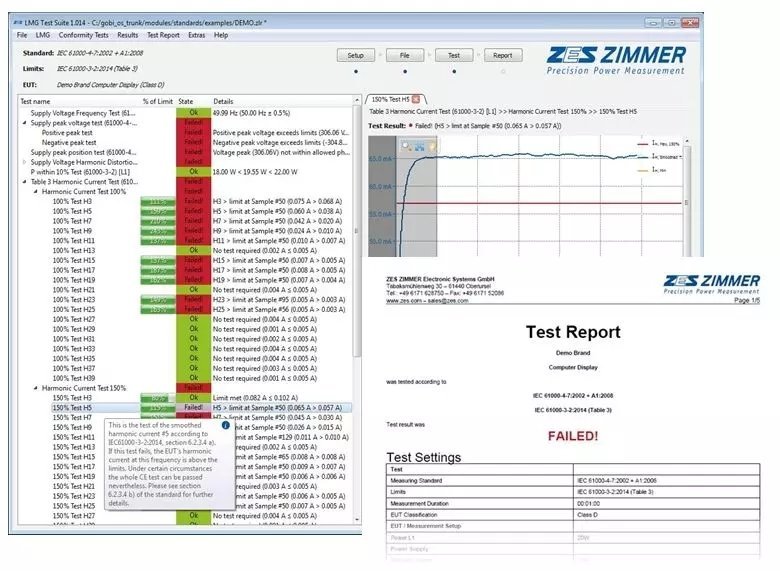Collapse Harmonic Current Test 150% group
Screen dimensions: 780x571
(x=36, y=388)
